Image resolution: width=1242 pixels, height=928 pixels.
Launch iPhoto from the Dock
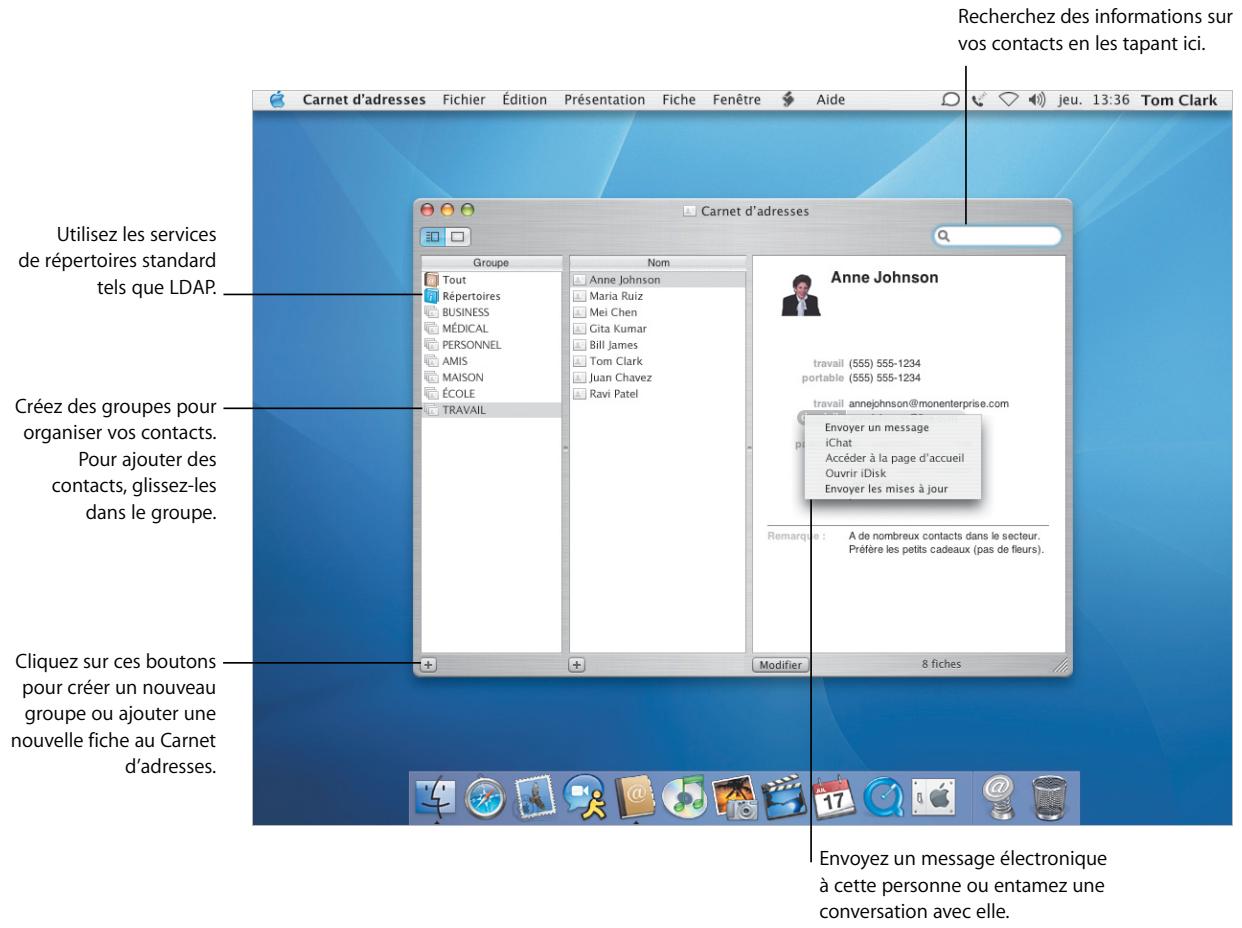pyautogui.click(x=734, y=797)
